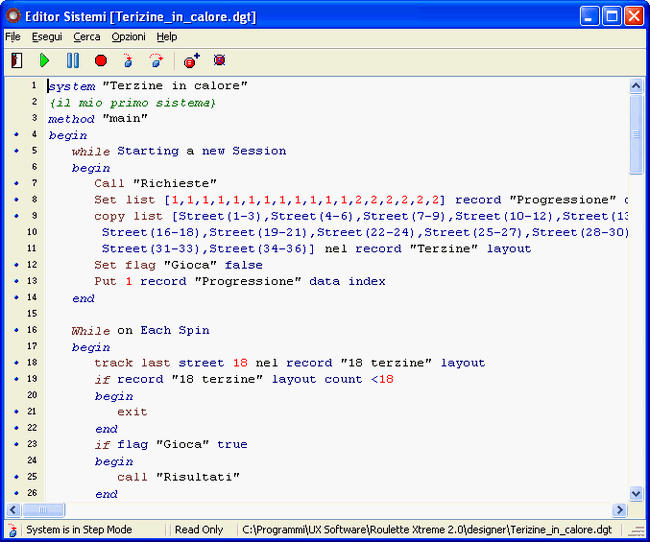Click the track last street 18 line
650x542 pixels.
289,363
